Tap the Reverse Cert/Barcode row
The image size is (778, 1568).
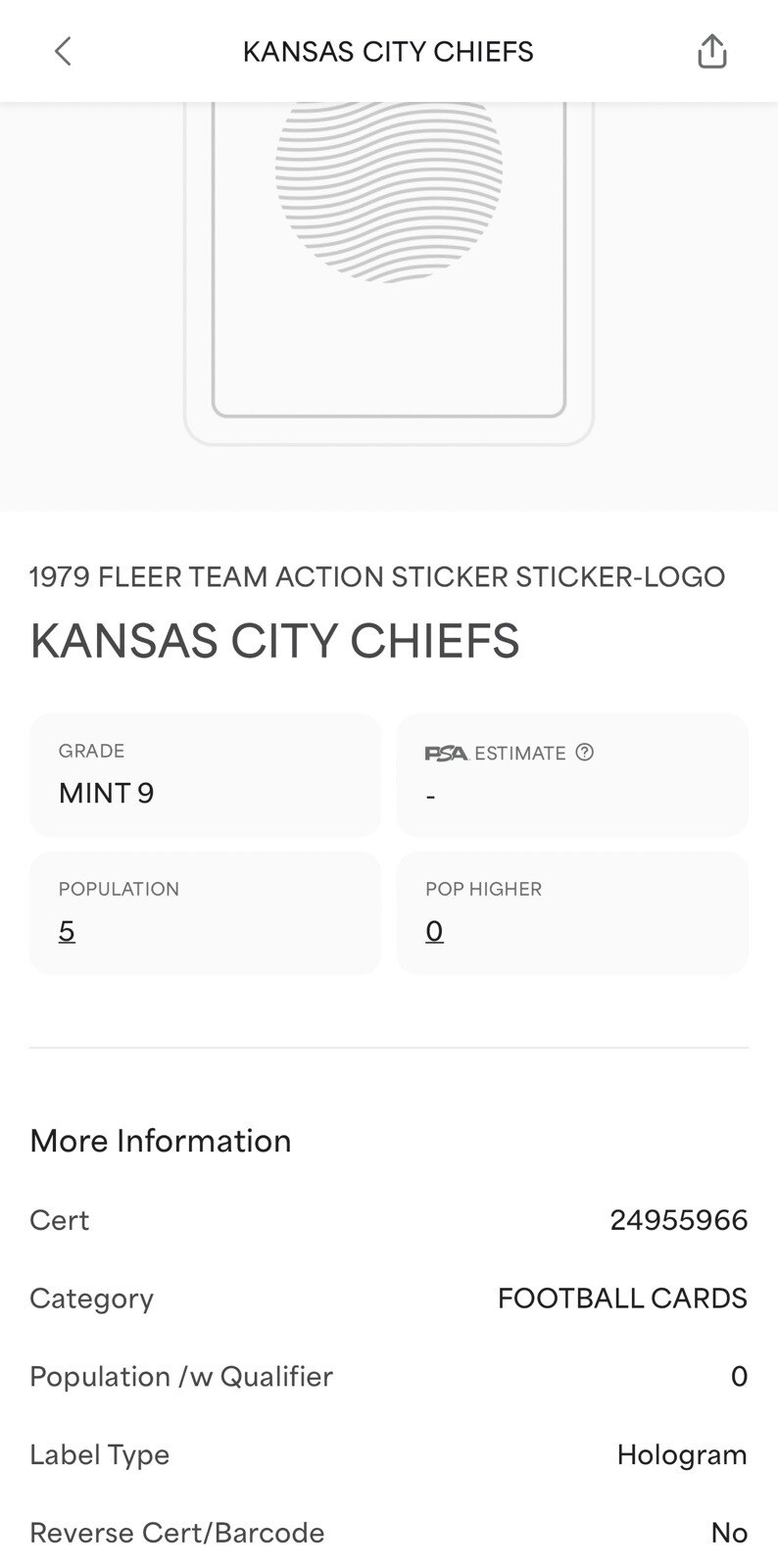pyautogui.click(x=389, y=1533)
